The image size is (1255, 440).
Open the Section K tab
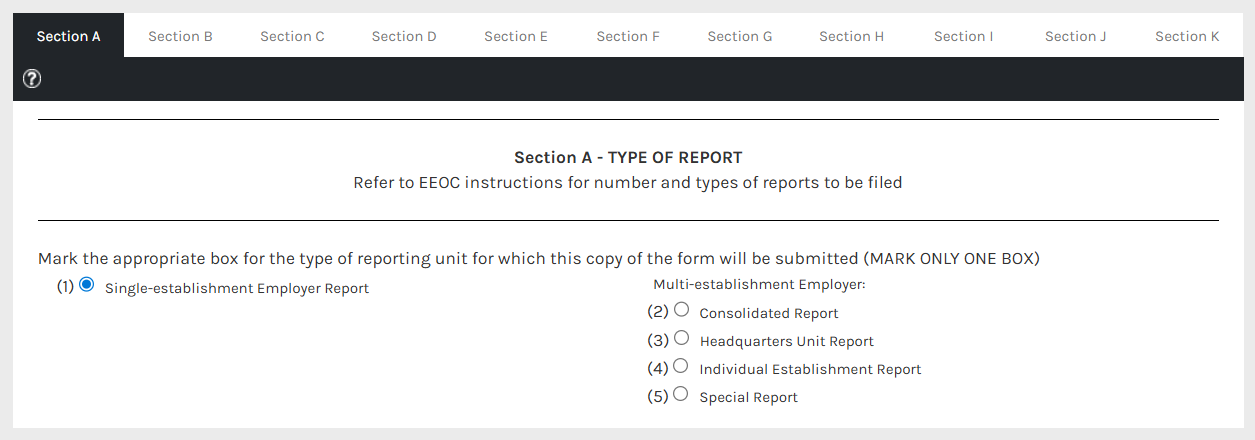coord(1187,36)
